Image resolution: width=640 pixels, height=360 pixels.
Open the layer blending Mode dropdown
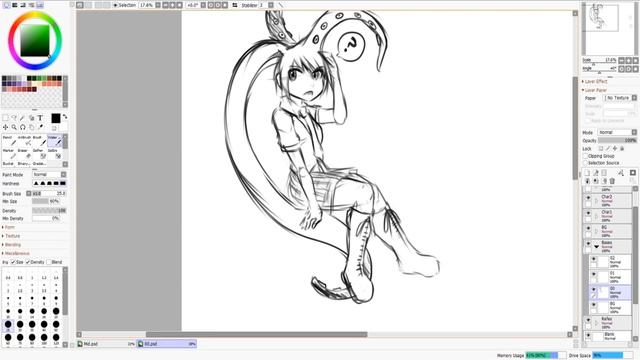[x=618, y=132]
